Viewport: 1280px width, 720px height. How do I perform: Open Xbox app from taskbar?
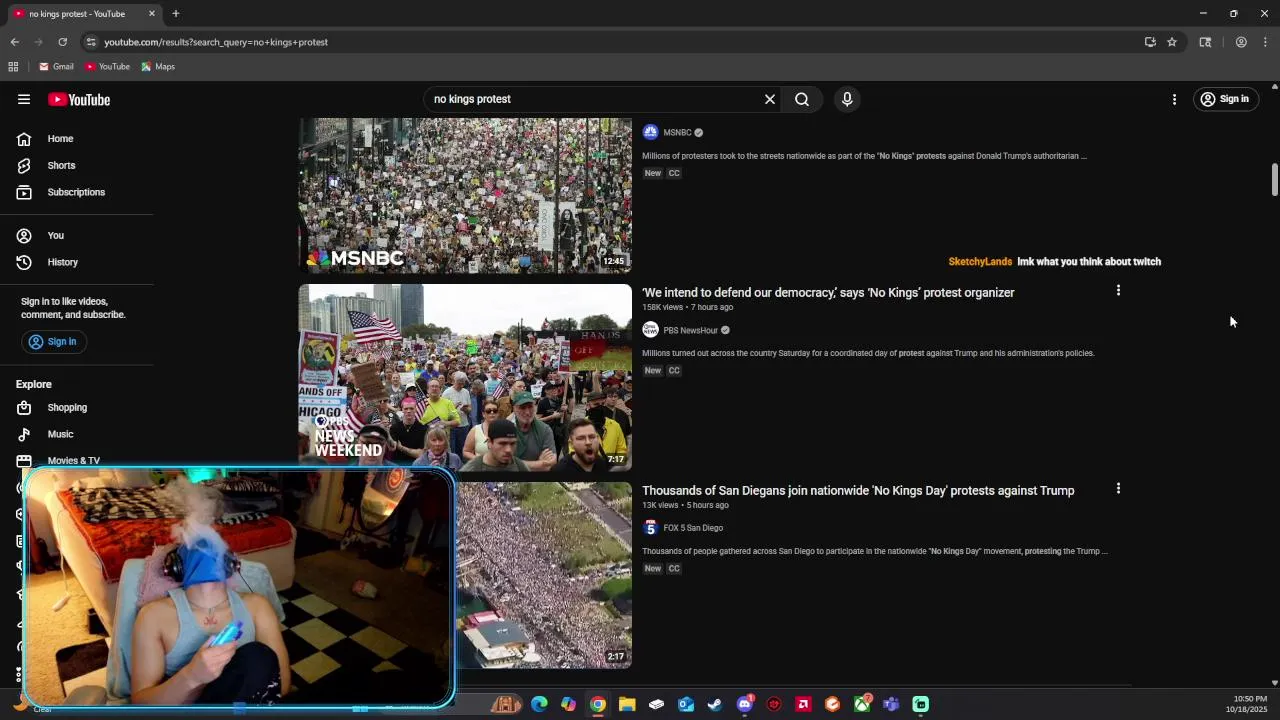[862, 704]
